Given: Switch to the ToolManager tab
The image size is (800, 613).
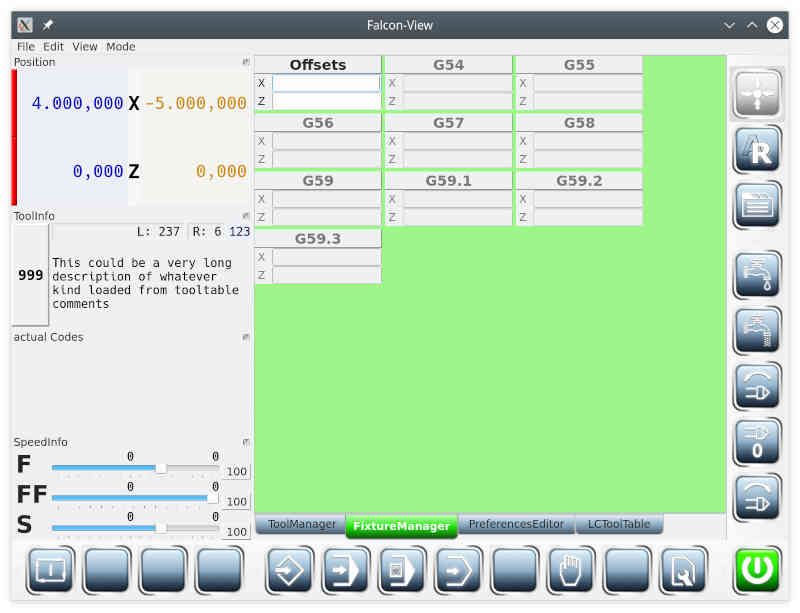Looking at the screenshot, I should [x=302, y=524].
